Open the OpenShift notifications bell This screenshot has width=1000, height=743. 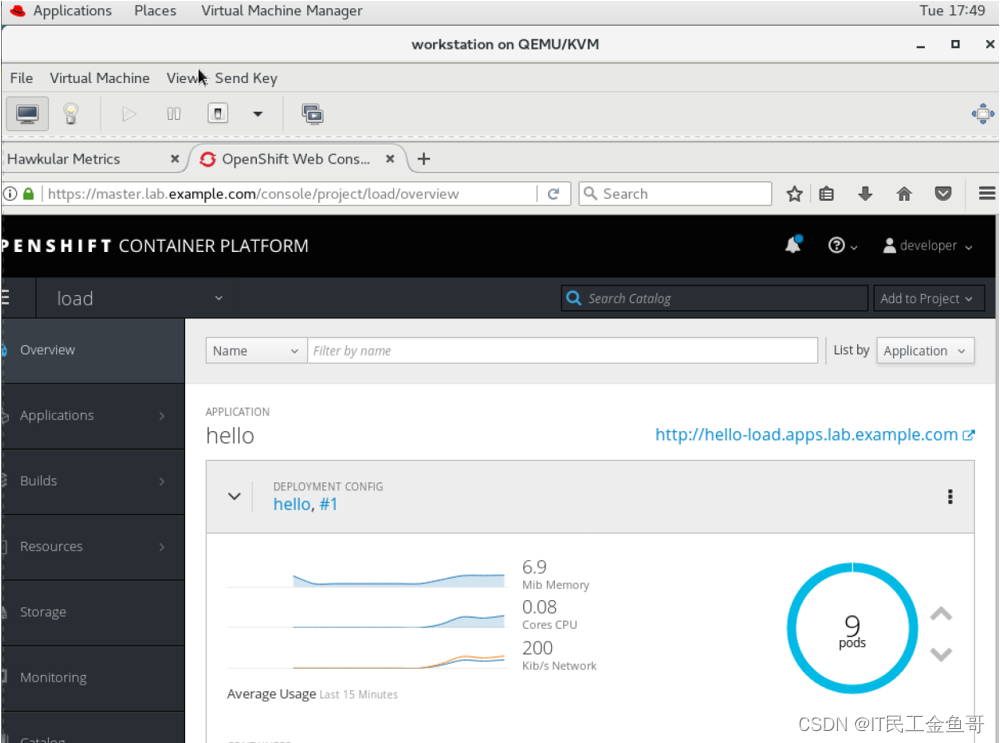[793, 245]
